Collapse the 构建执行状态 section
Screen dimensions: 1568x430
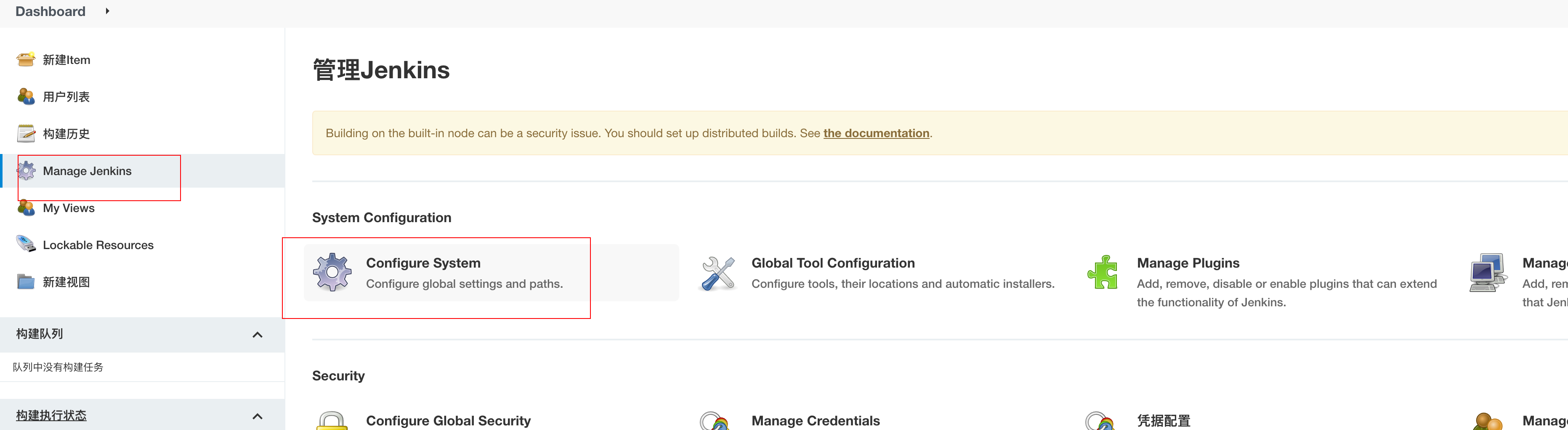click(x=258, y=415)
